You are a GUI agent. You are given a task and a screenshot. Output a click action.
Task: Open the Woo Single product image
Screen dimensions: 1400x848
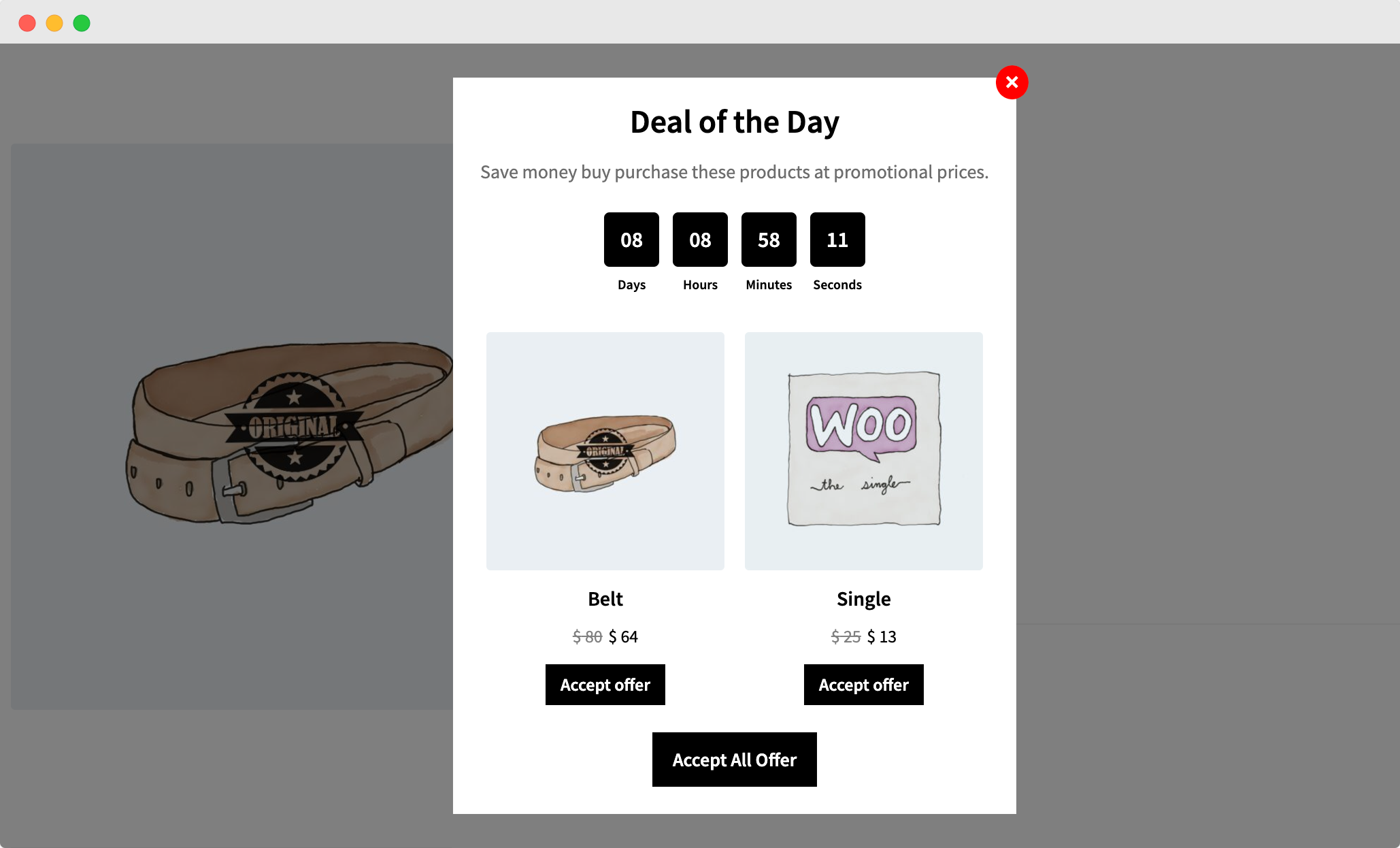pos(863,451)
